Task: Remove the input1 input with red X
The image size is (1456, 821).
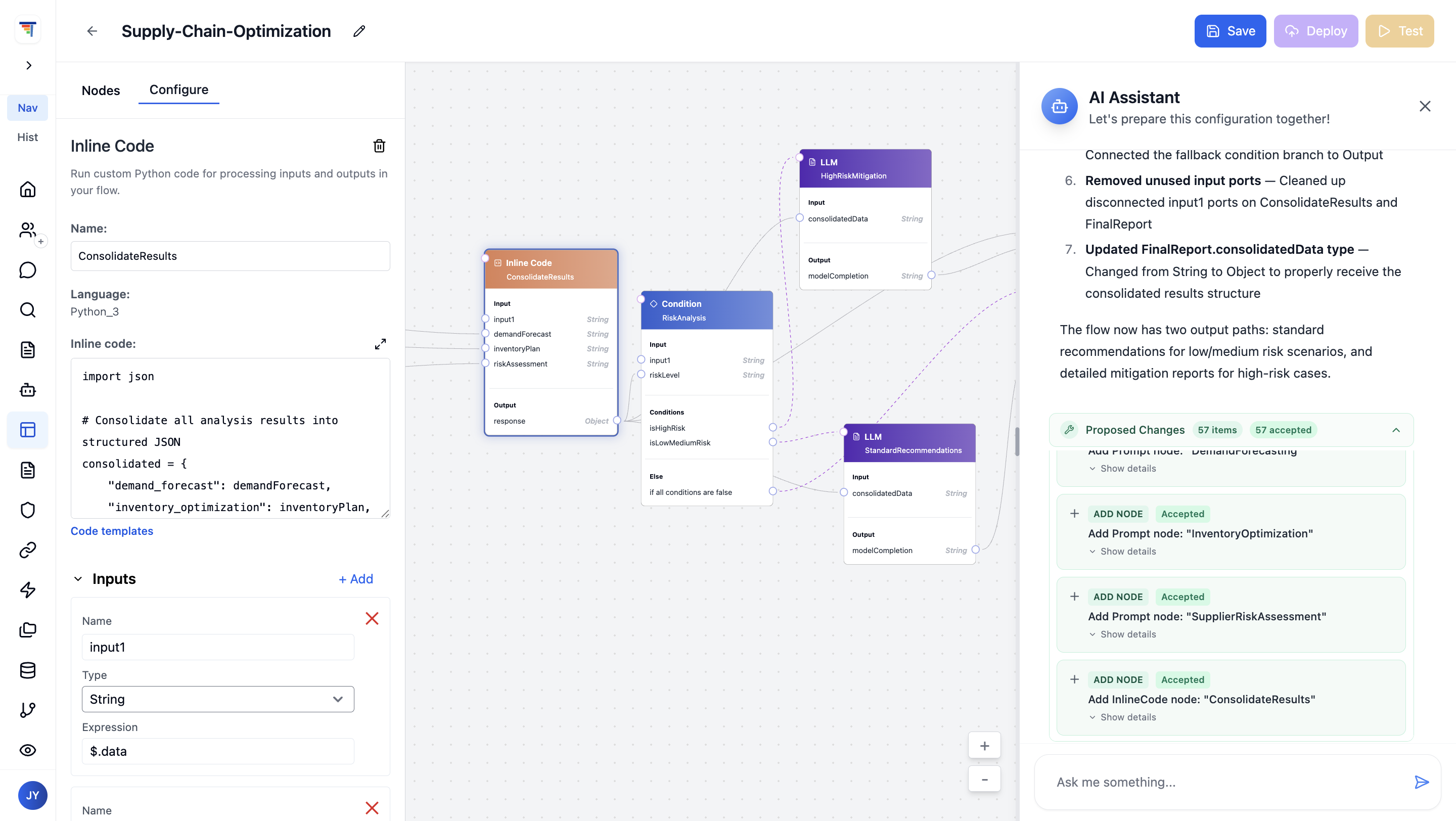Action: click(x=372, y=619)
